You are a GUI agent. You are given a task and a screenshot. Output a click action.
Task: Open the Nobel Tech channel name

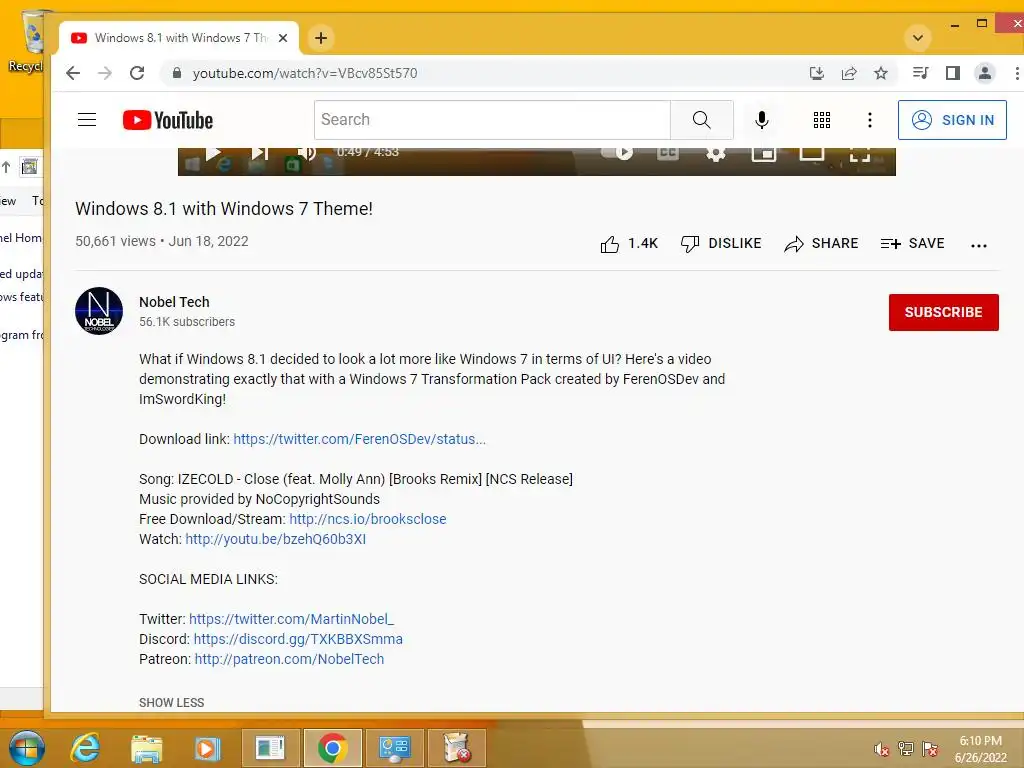coord(174,302)
